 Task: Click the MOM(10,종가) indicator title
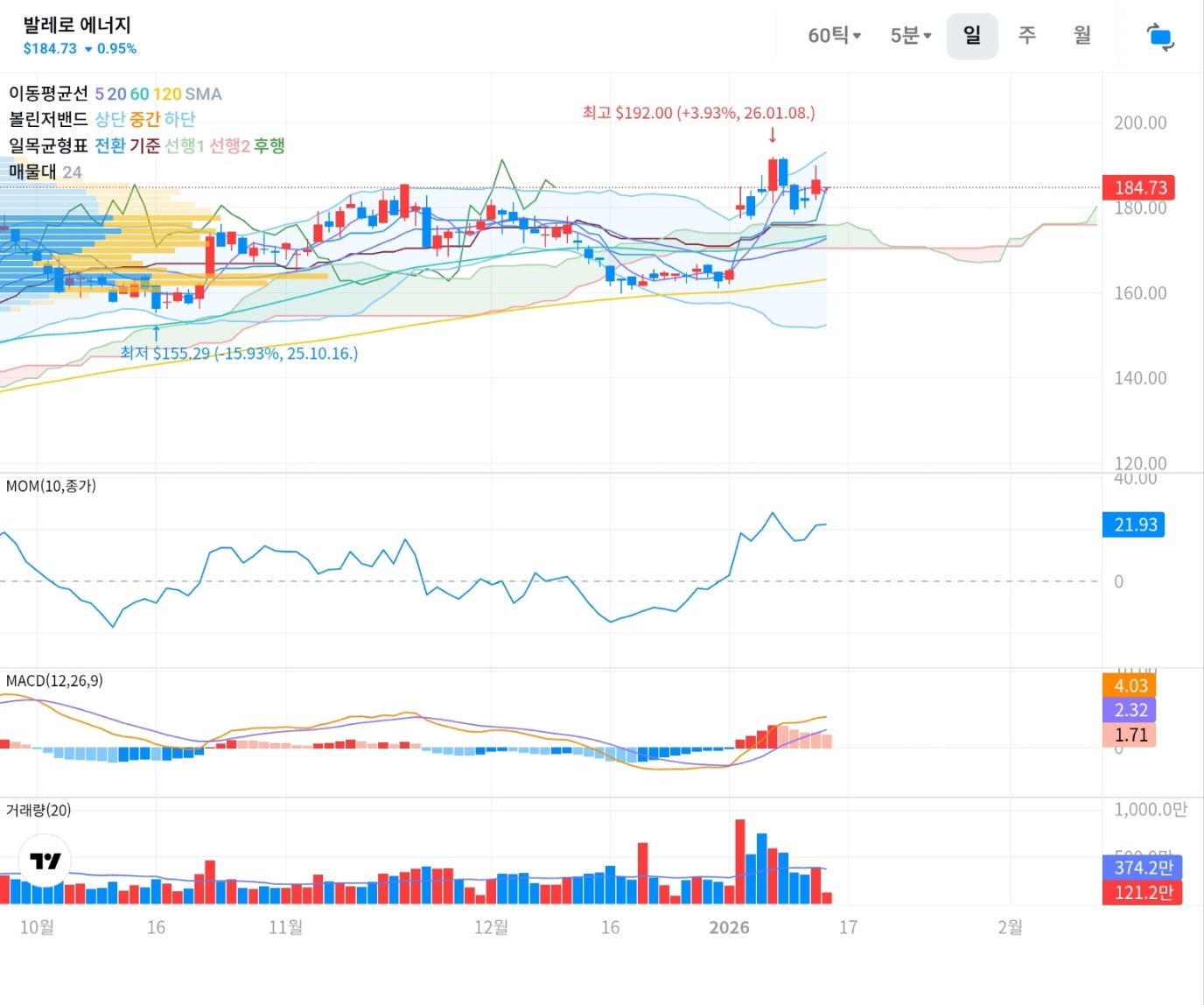coord(51,486)
